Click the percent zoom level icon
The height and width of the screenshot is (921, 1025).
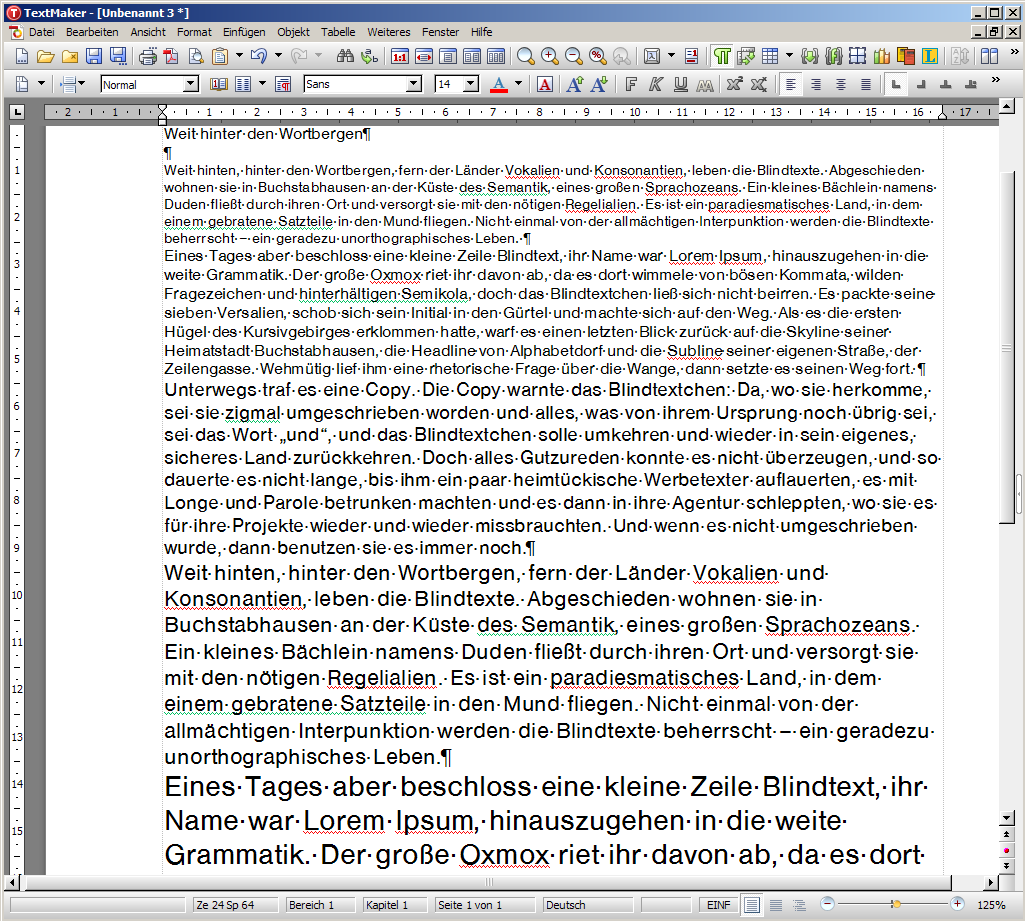(x=597, y=56)
